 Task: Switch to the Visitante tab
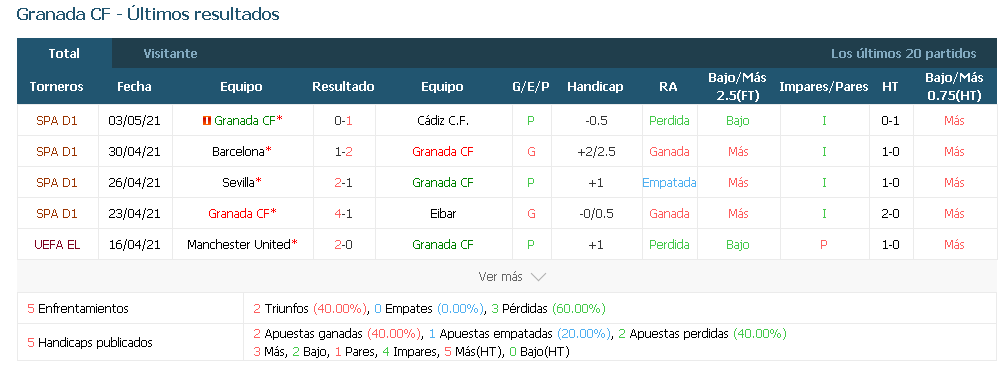(170, 54)
